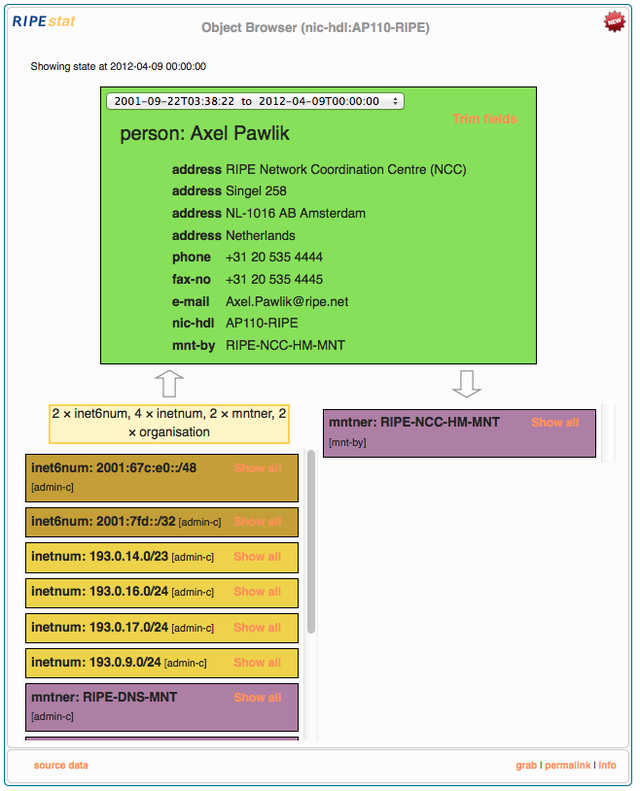Click the permalink link
Viewport: 640px width, 791px height.
click(x=567, y=765)
